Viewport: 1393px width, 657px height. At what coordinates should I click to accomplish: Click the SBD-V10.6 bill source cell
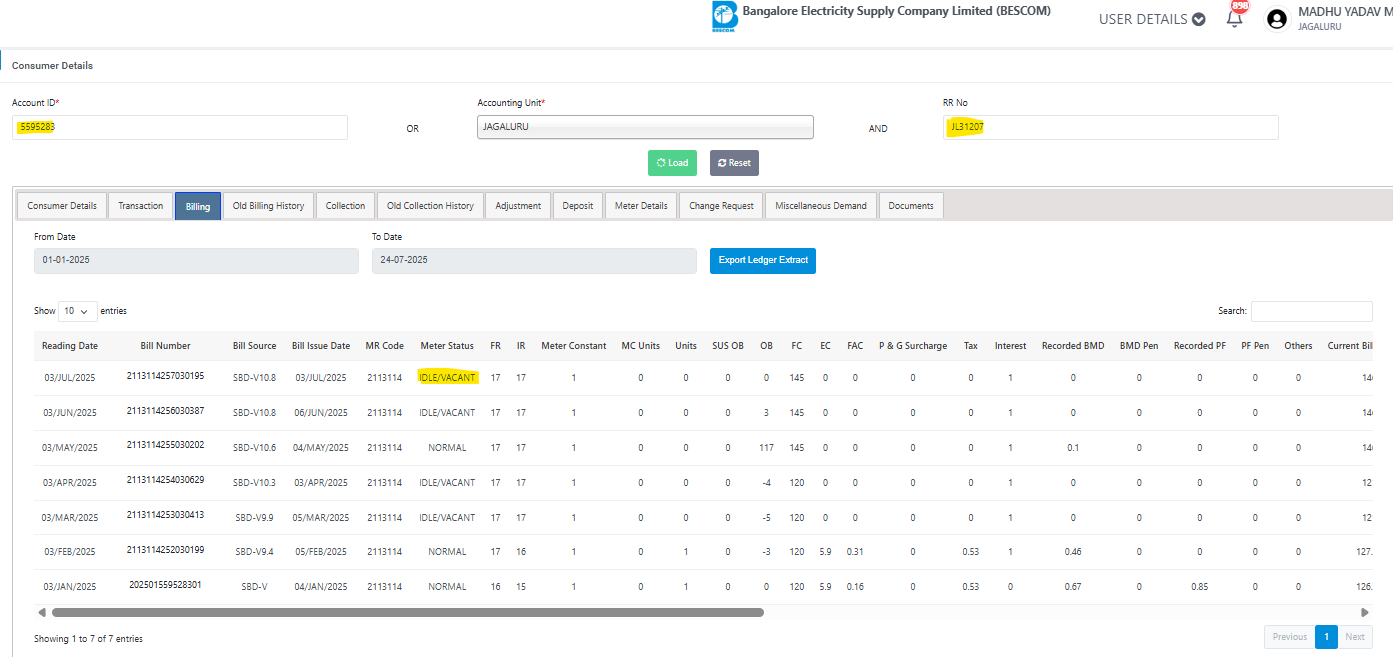click(255, 448)
